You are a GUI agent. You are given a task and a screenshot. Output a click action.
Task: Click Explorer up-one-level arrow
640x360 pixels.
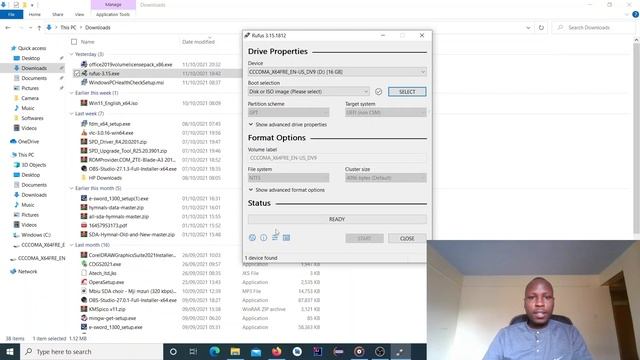[39, 27]
